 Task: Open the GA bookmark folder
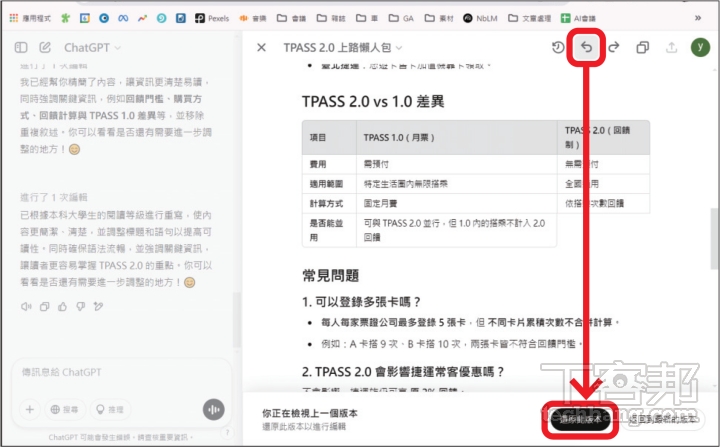tap(401, 18)
